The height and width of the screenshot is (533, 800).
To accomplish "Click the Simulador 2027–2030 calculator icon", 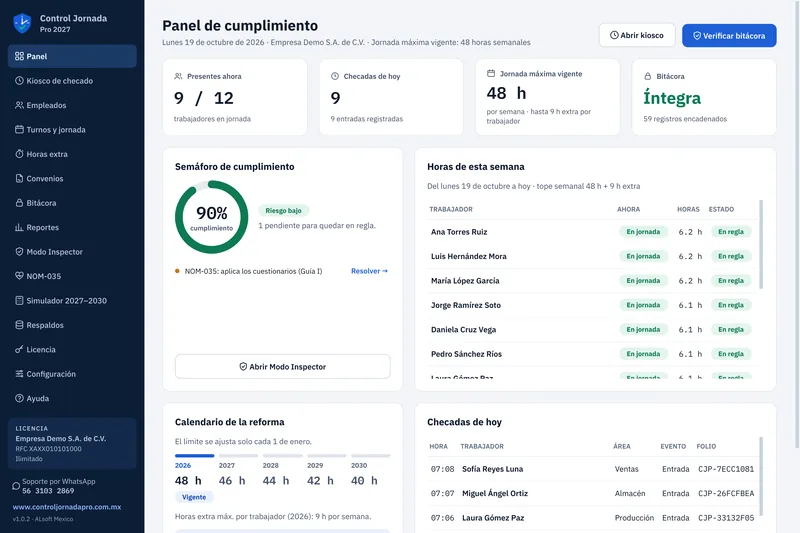I will (19, 300).
